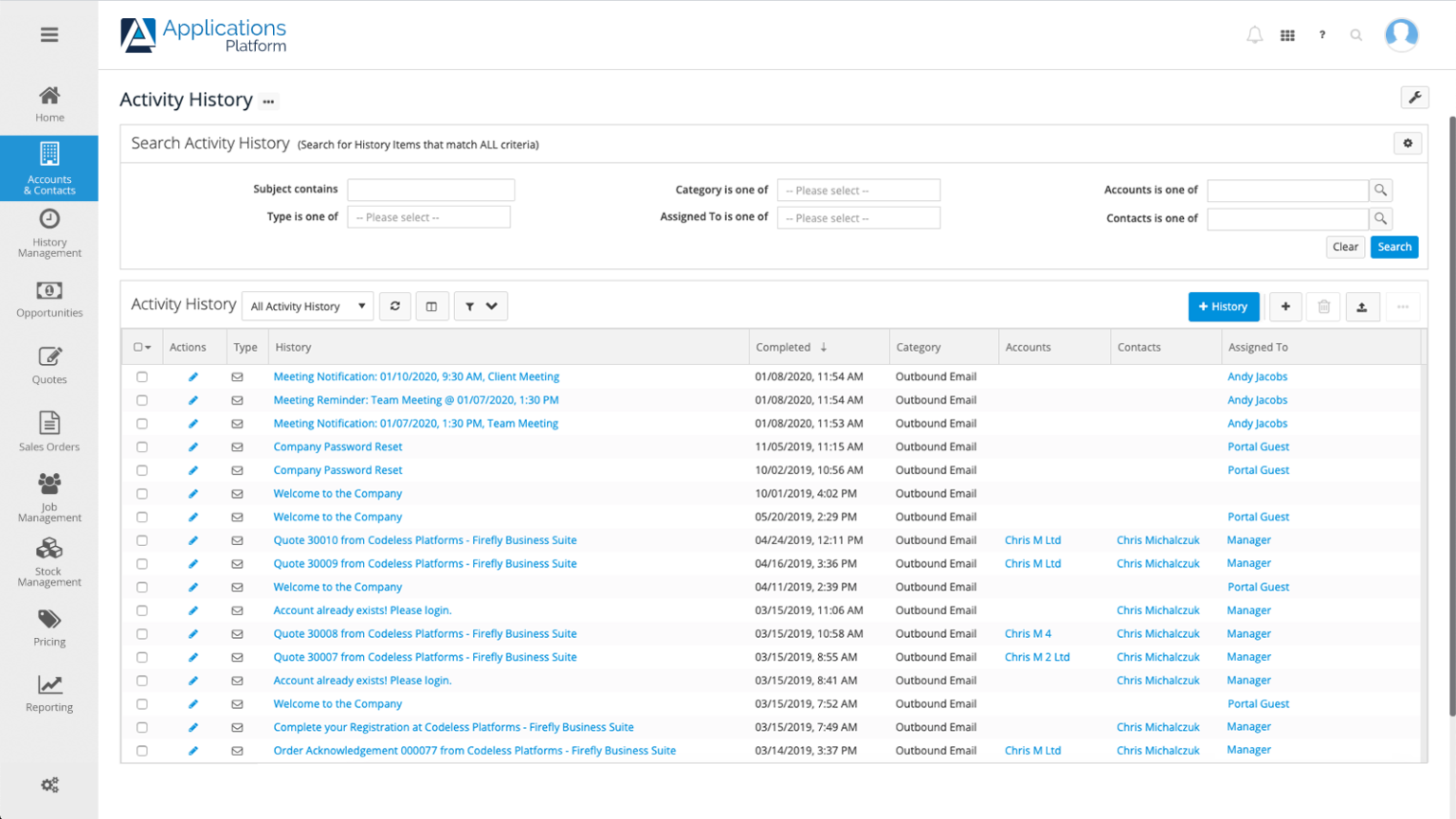Click the Search button
1456x819 pixels.
[1393, 246]
